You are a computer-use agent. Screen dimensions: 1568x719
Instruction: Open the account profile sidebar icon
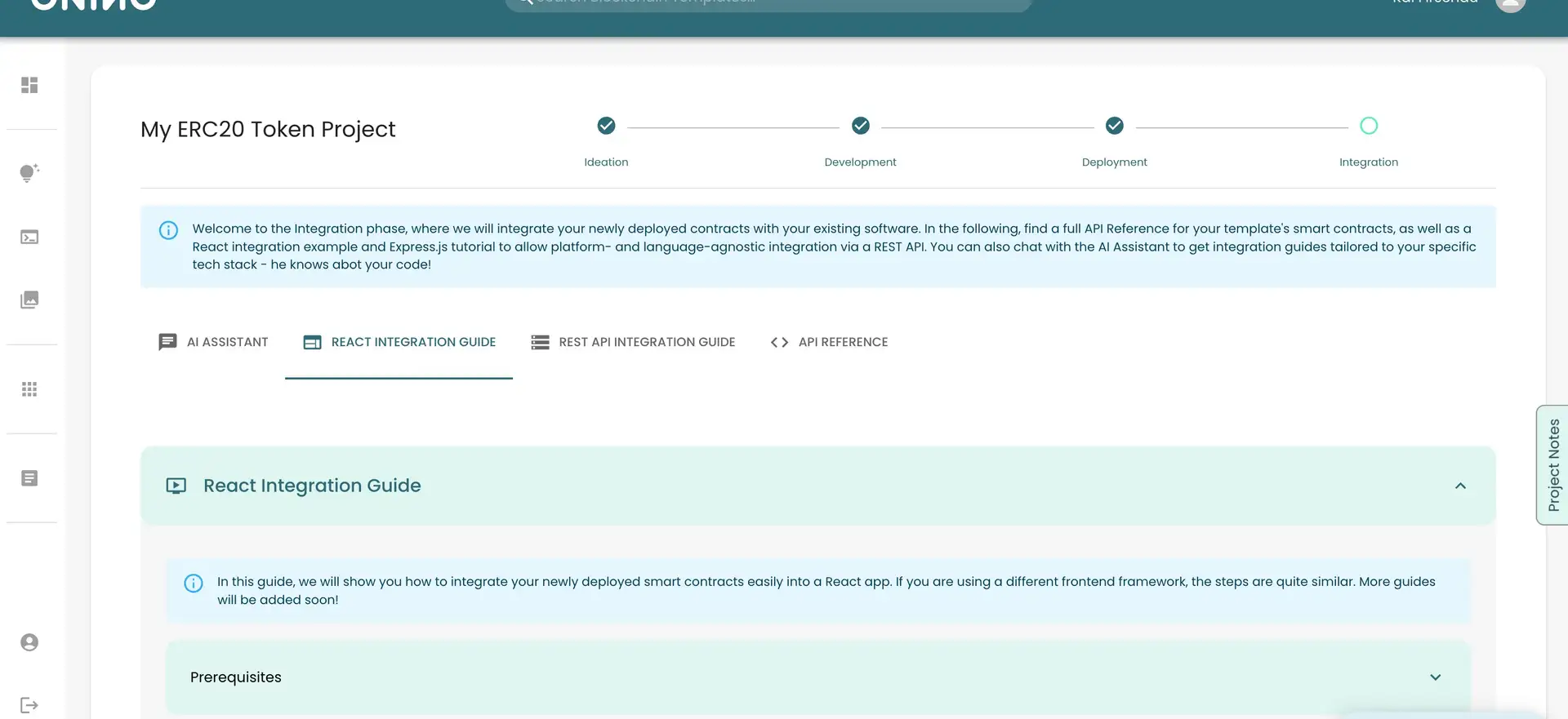click(x=29, y=643)
